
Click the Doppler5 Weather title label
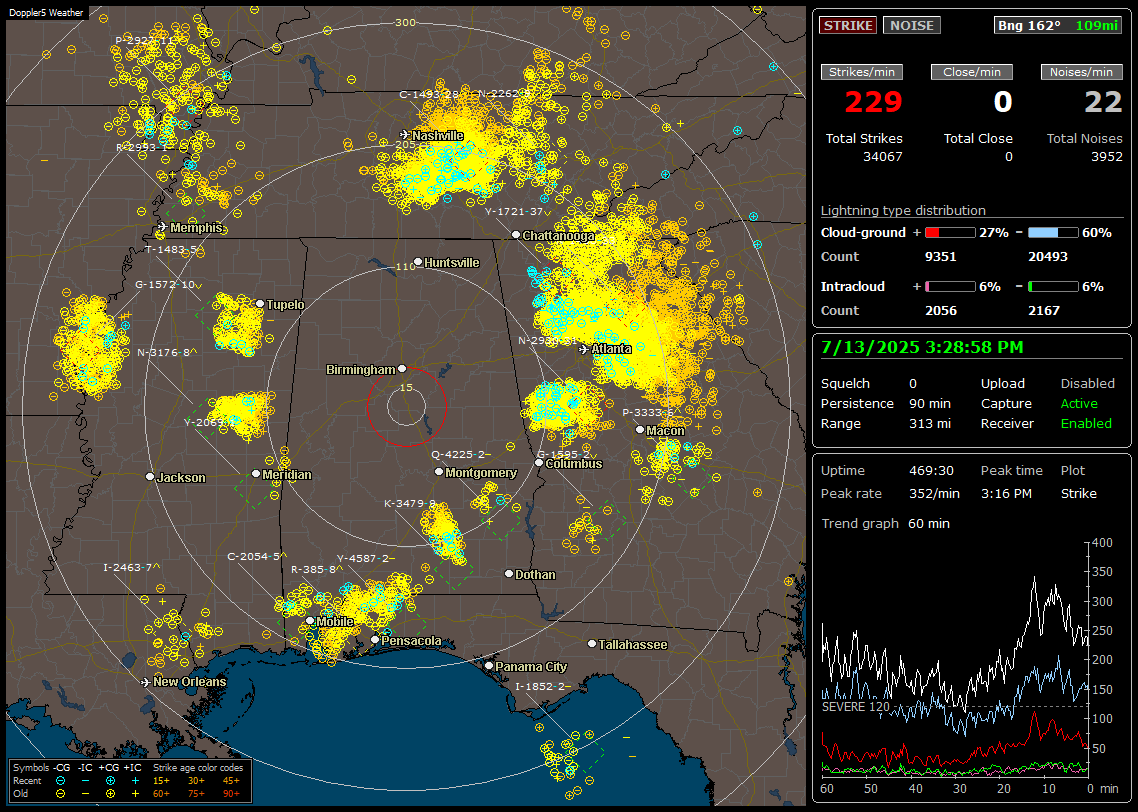pyautogui.click(x=46, y=12)
